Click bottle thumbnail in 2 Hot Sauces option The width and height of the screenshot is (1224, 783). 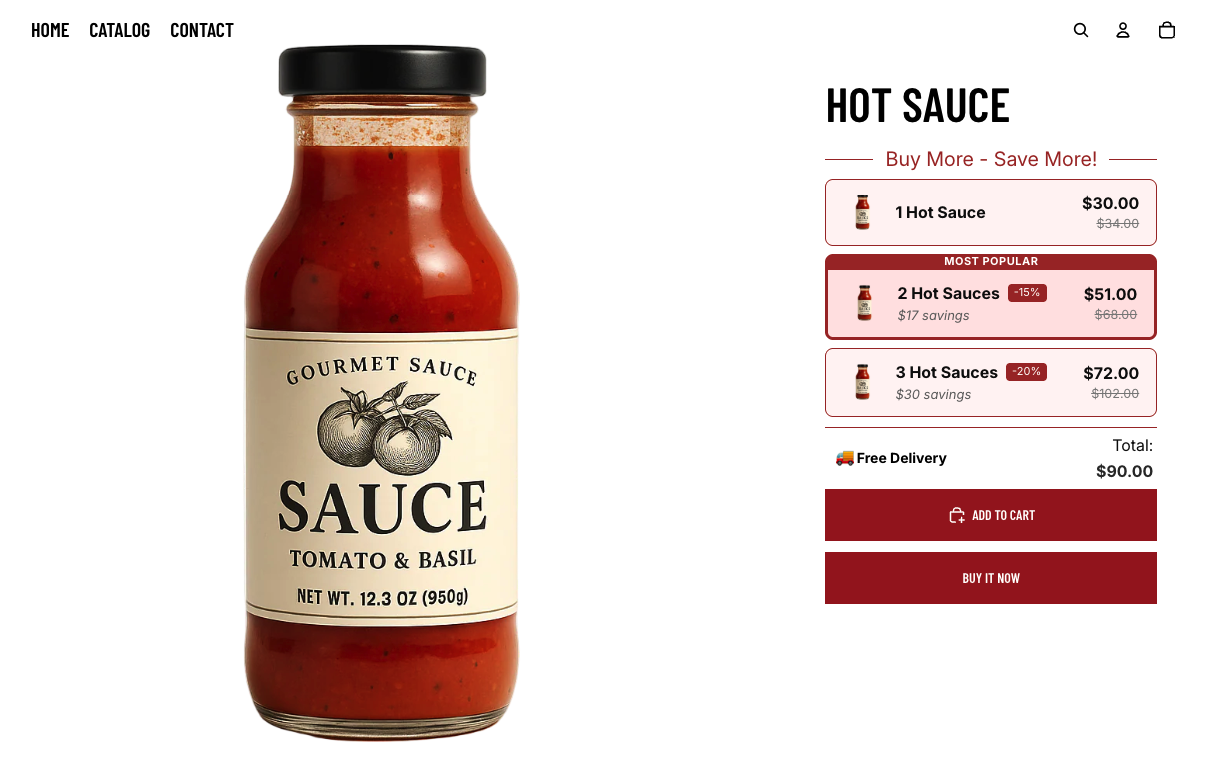coord(864,303)
